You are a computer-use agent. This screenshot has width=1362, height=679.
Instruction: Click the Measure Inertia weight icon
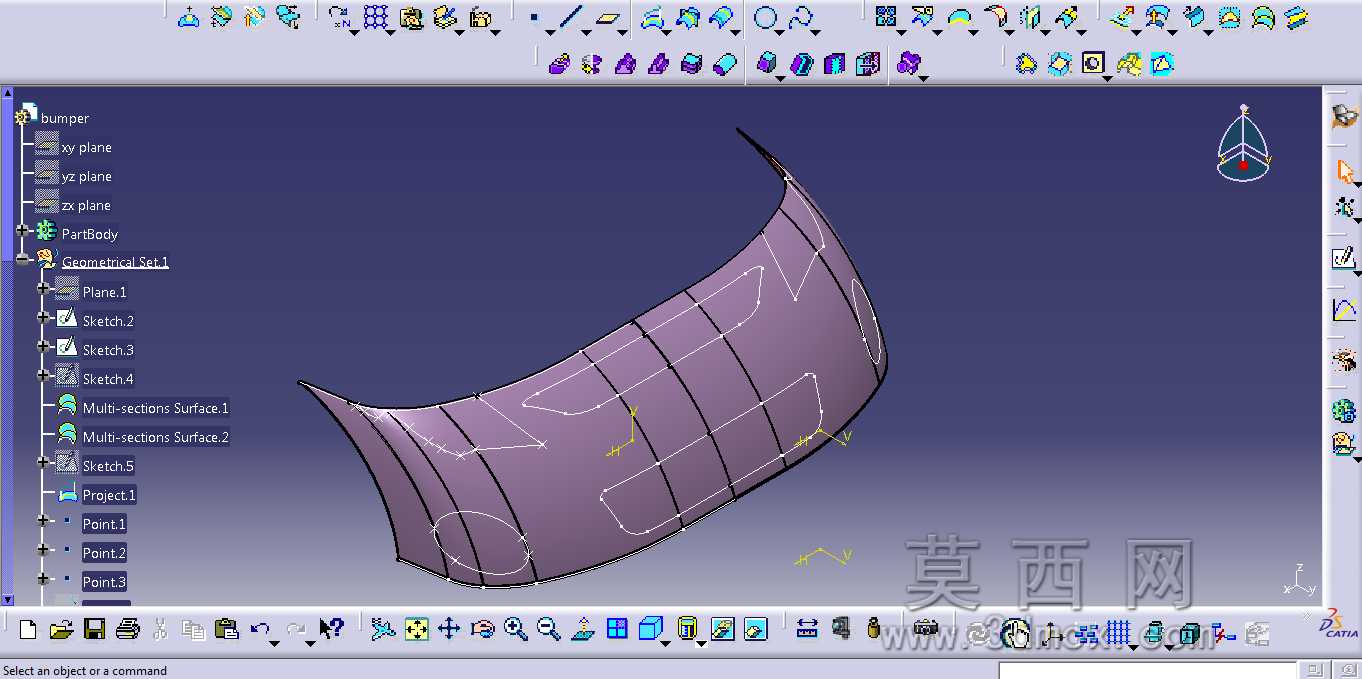[874, 629]
